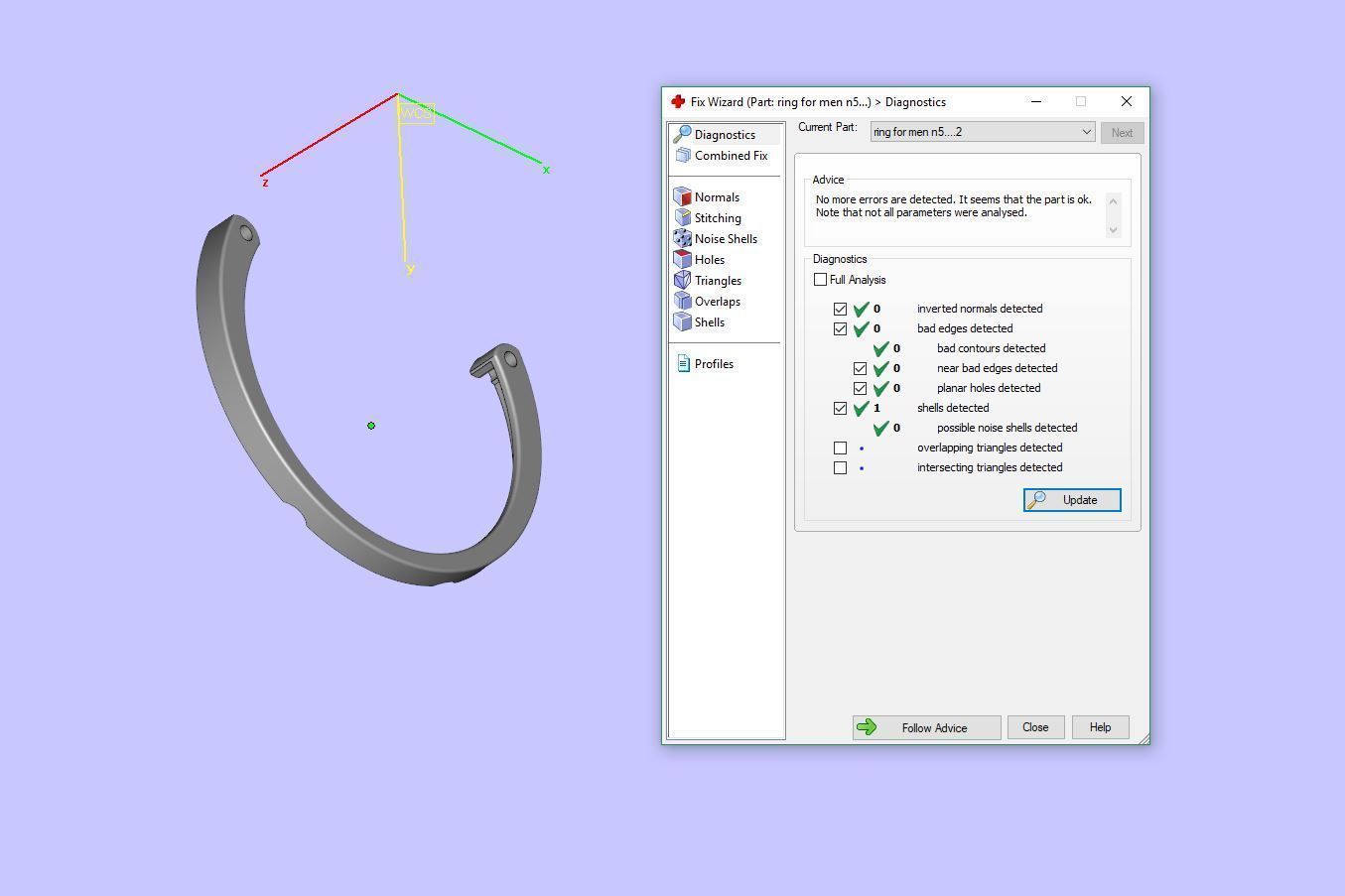Click the Help button
This screenshot has width=1345, height=896.
1100,727
